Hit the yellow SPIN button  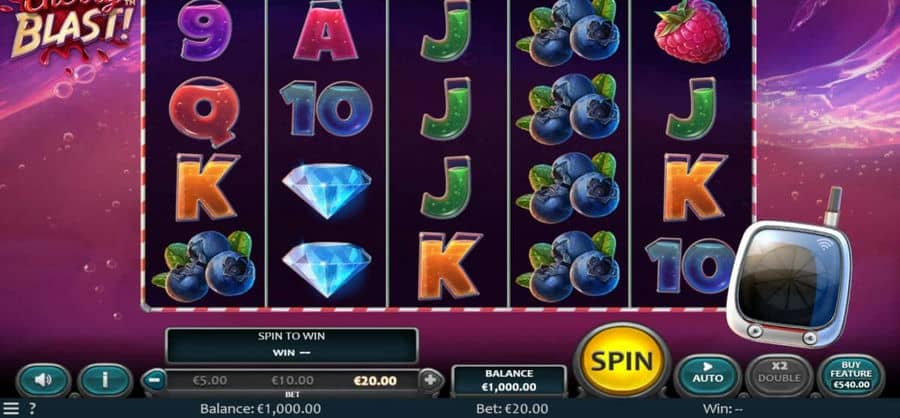click(622, 361)
